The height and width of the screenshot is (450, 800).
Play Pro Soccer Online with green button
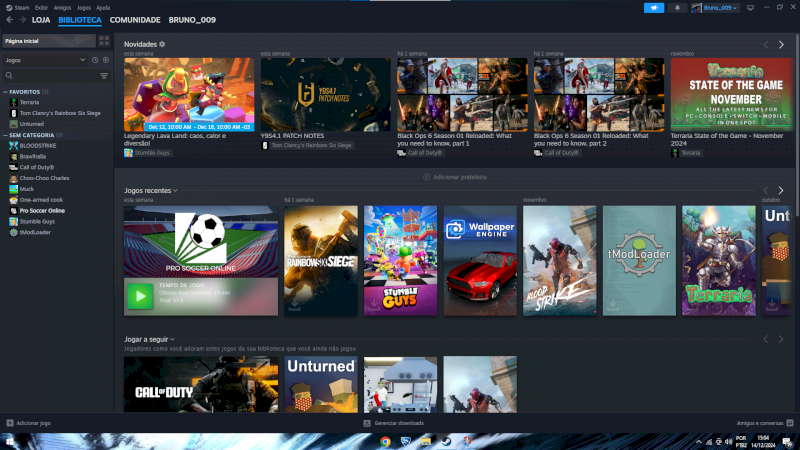click(x=140, y=296)
